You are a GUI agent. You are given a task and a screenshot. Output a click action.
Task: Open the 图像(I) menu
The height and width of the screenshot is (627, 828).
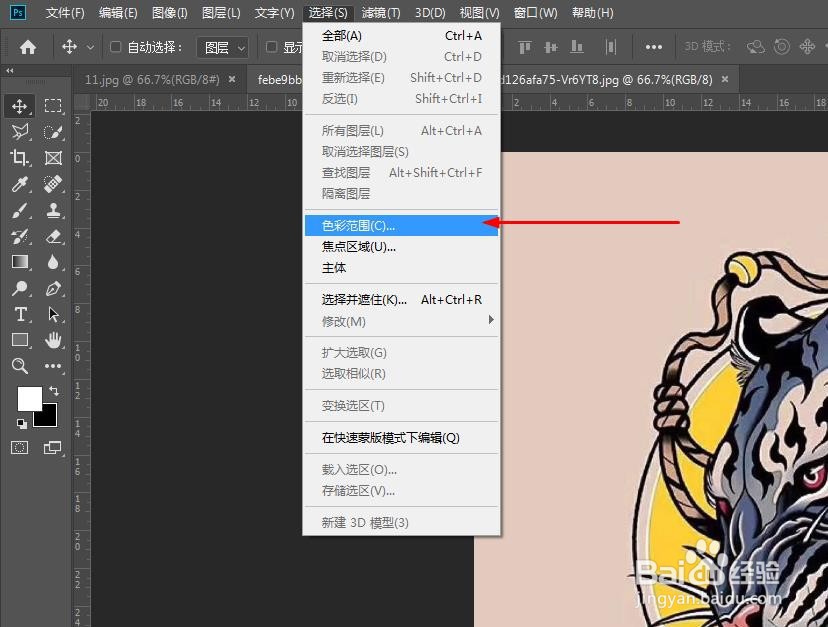click(x=170, y=12)
